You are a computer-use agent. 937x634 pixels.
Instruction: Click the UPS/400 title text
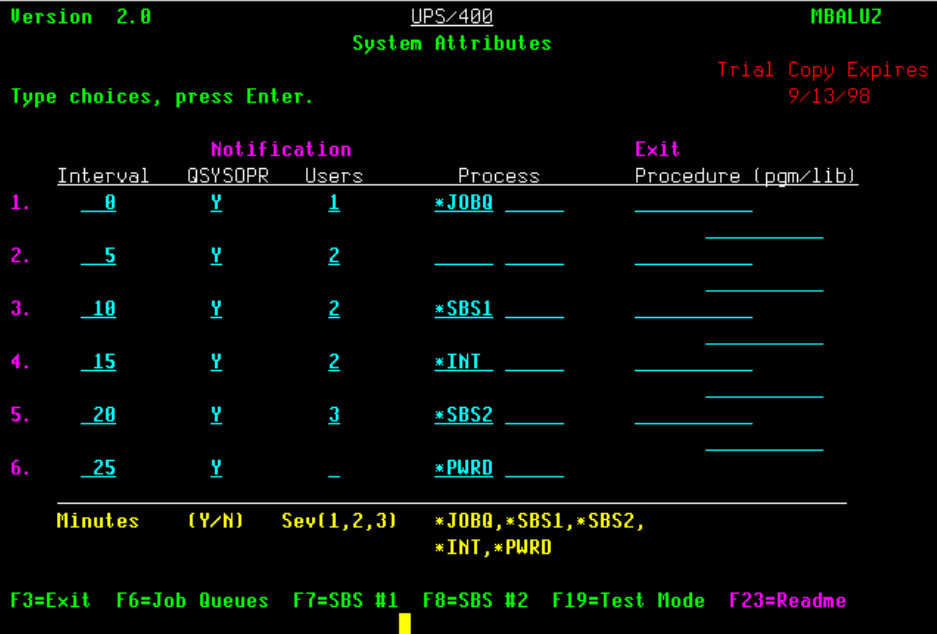452,17
